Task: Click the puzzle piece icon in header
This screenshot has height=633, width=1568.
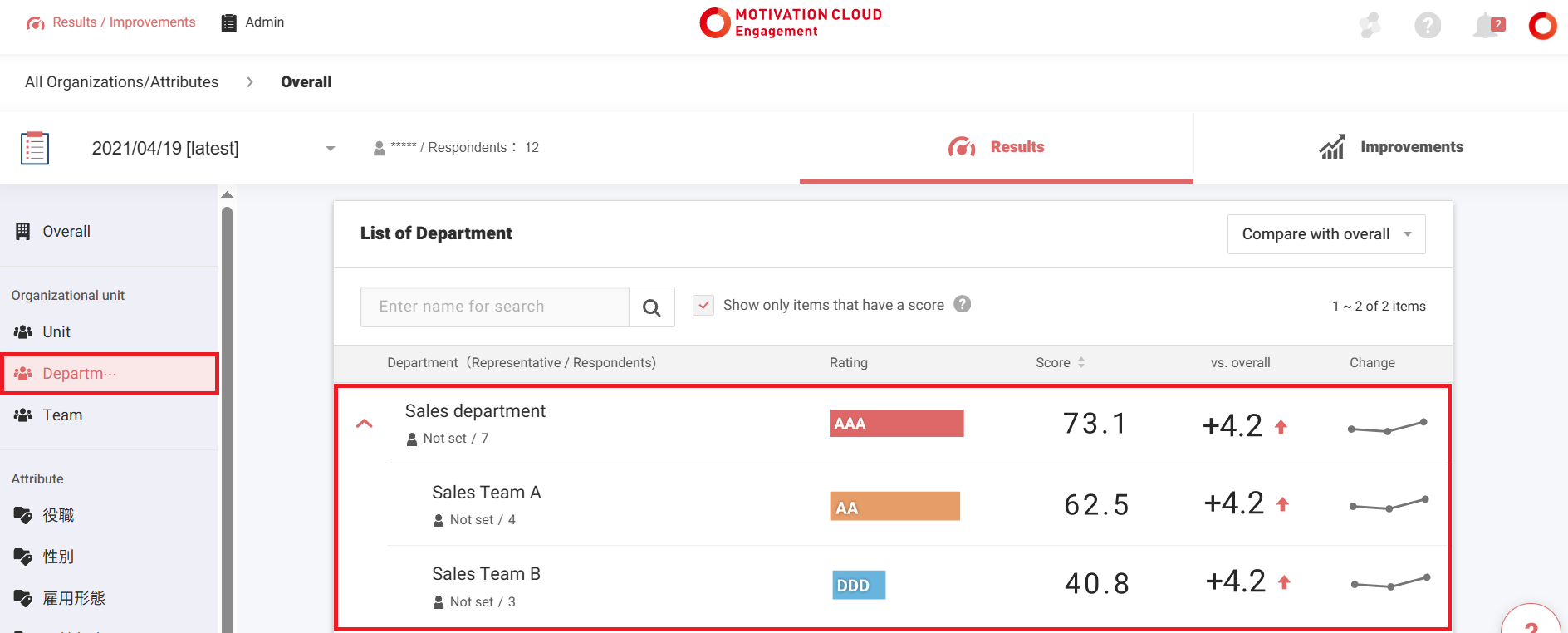Action: point(1370,26)
